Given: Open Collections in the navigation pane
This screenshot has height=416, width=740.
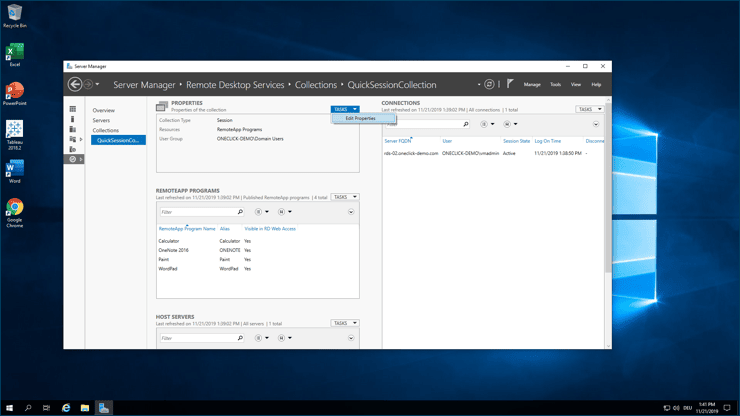Looking at the screenshot, I should pos(106,130).
